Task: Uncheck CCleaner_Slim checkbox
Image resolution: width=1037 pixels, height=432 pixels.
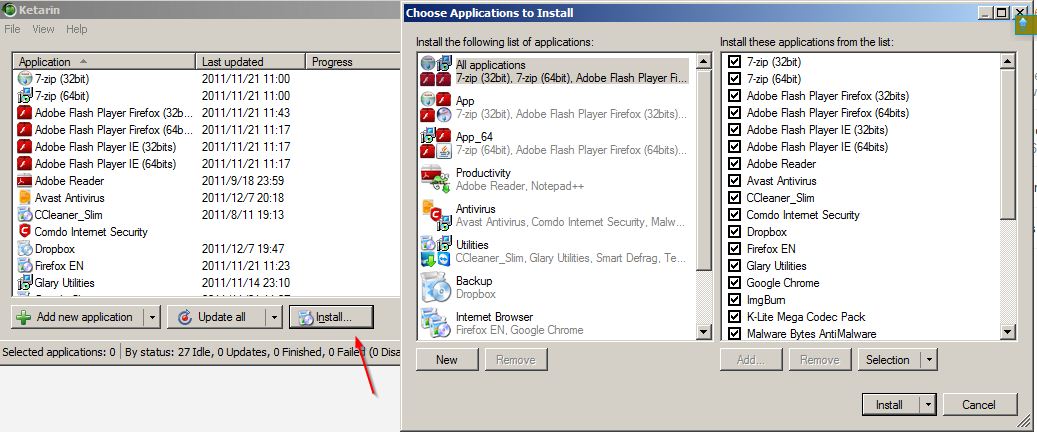Action: (733, 198)
